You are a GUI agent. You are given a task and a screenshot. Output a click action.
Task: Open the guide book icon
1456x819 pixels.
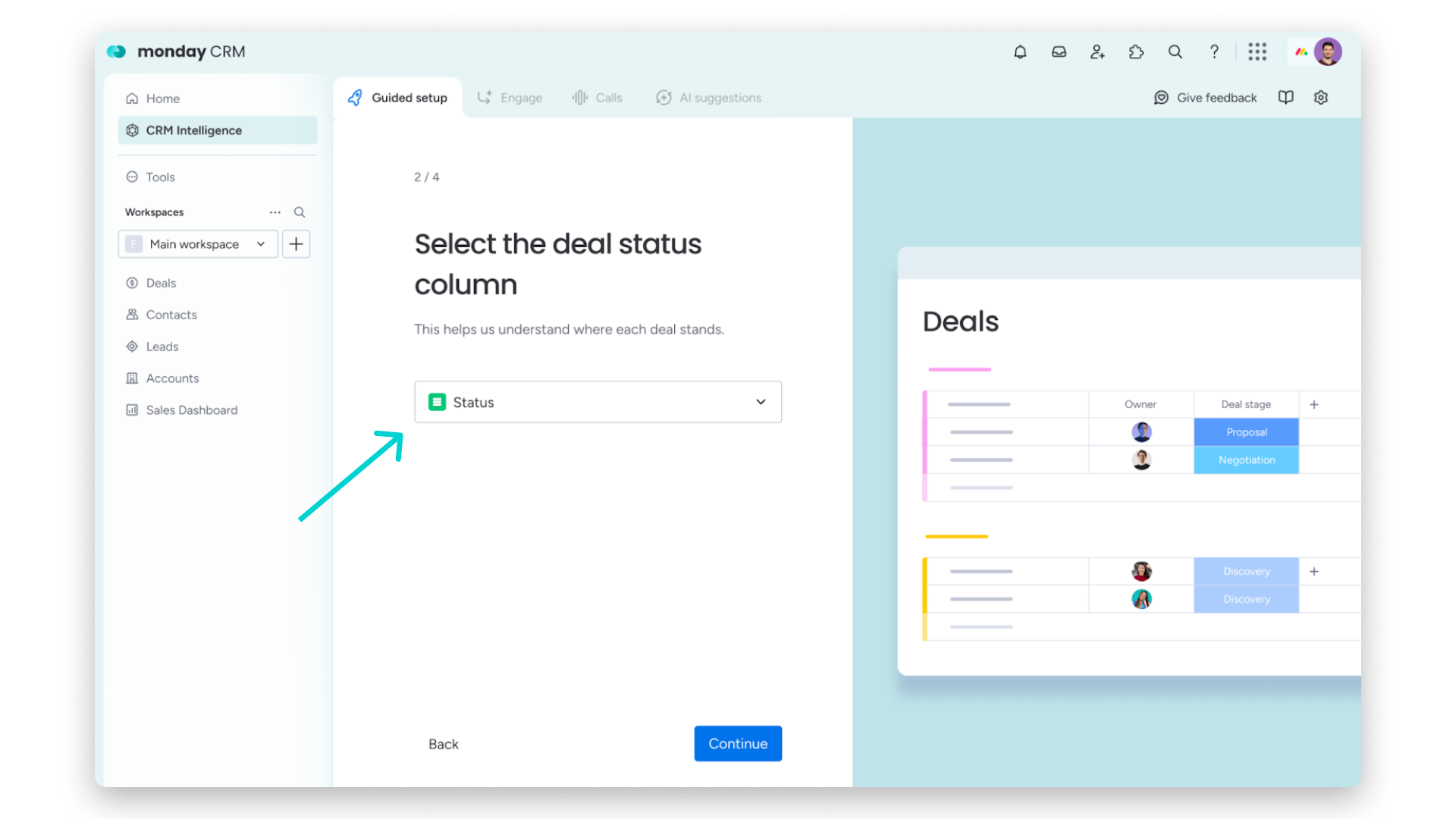(x=1285, y=98)
